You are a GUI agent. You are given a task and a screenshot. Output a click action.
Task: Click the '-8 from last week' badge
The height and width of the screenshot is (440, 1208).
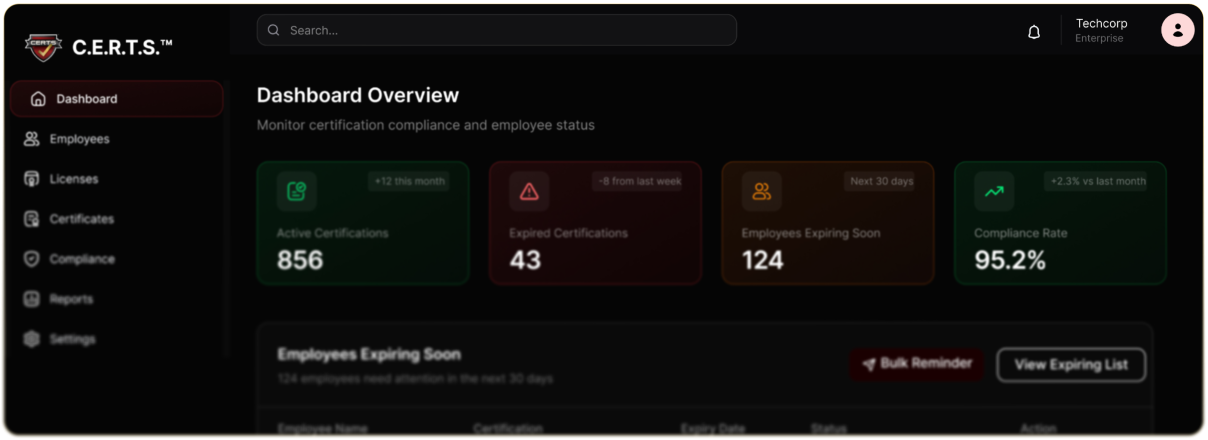tap(638, 181)
